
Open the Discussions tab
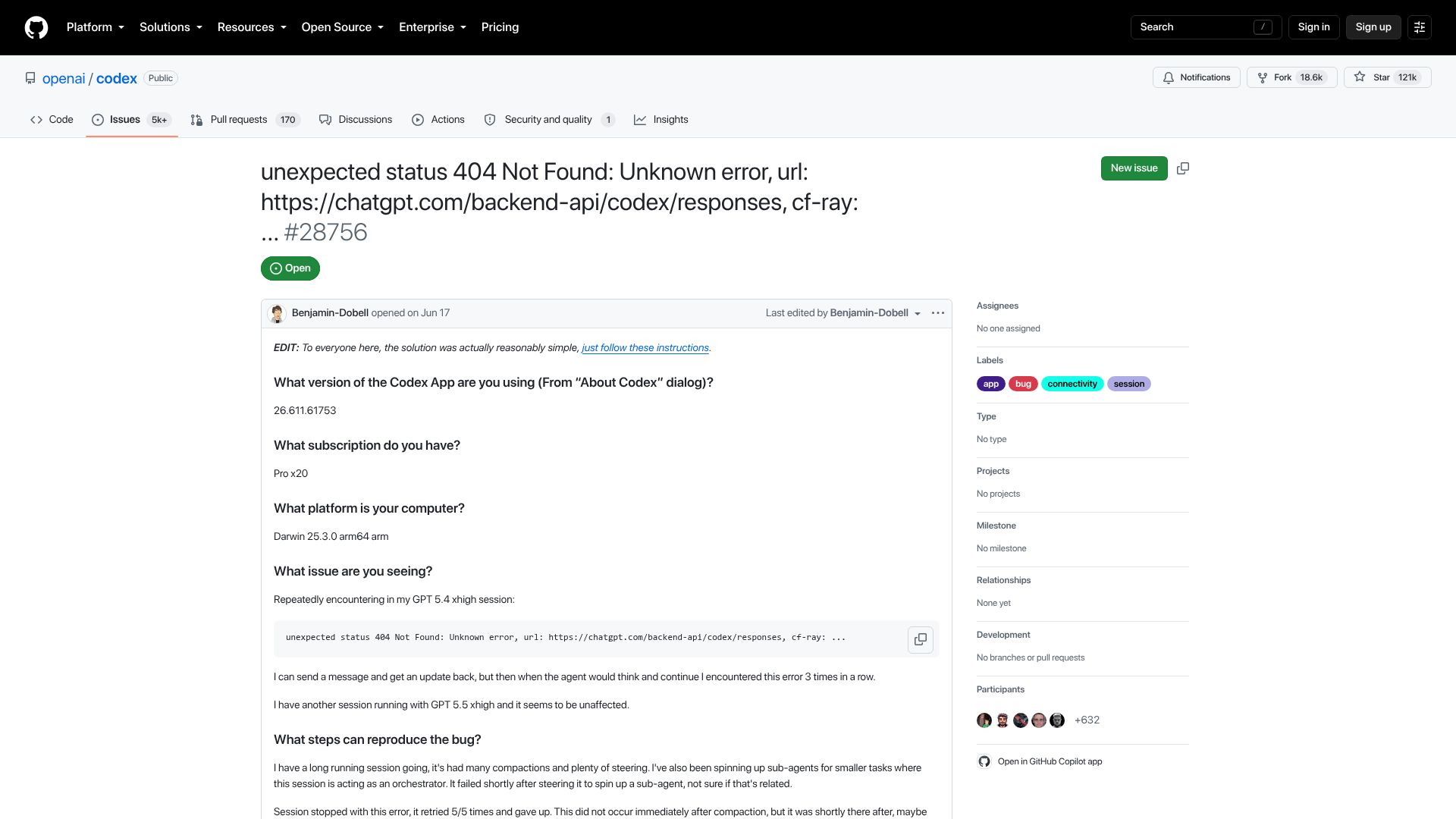(x=356, y=120)
